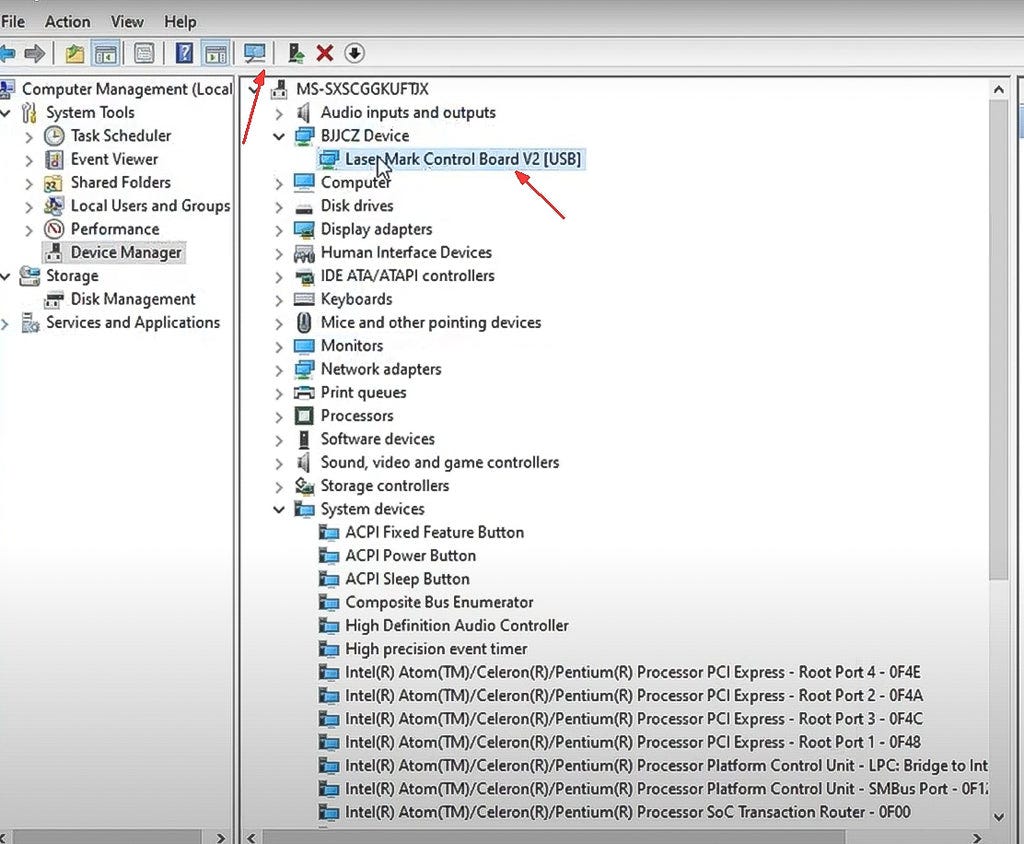1024x844 pixels.
Task: Collapse the System devices category
Action: point(279,510)
